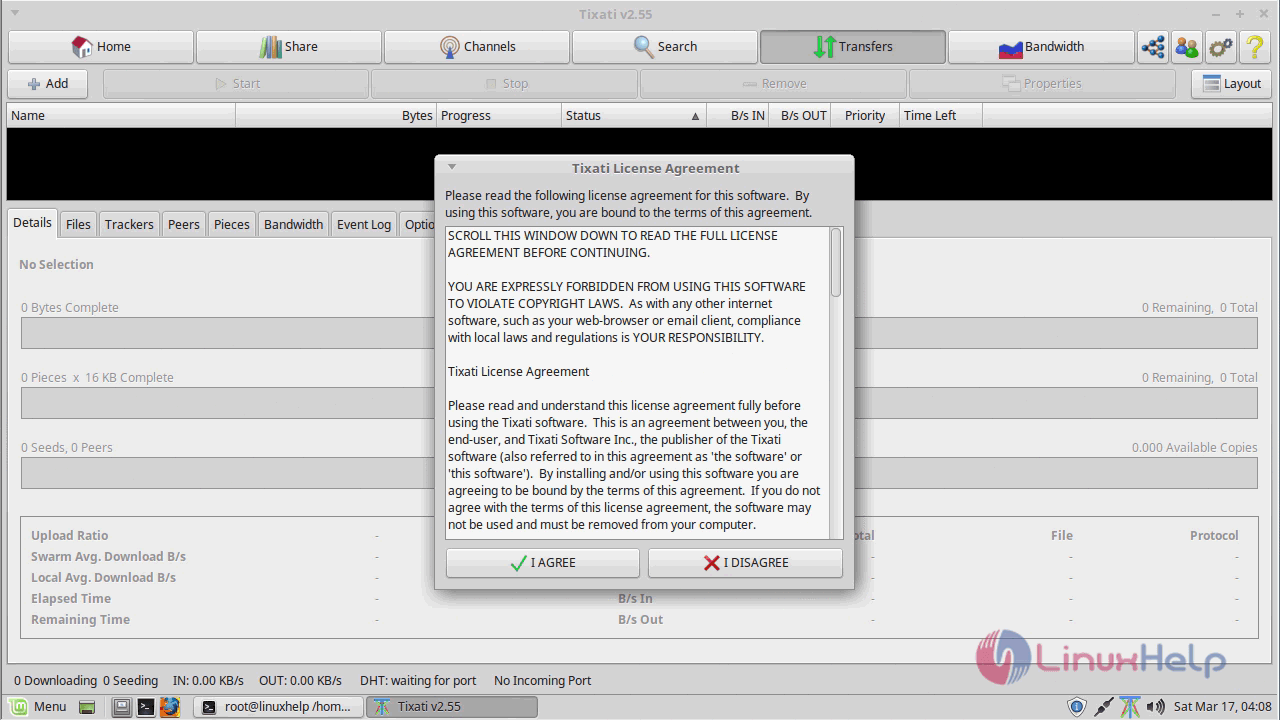Sort by the Progress column header
This screenshot has width=1280, height=720.
499,116
